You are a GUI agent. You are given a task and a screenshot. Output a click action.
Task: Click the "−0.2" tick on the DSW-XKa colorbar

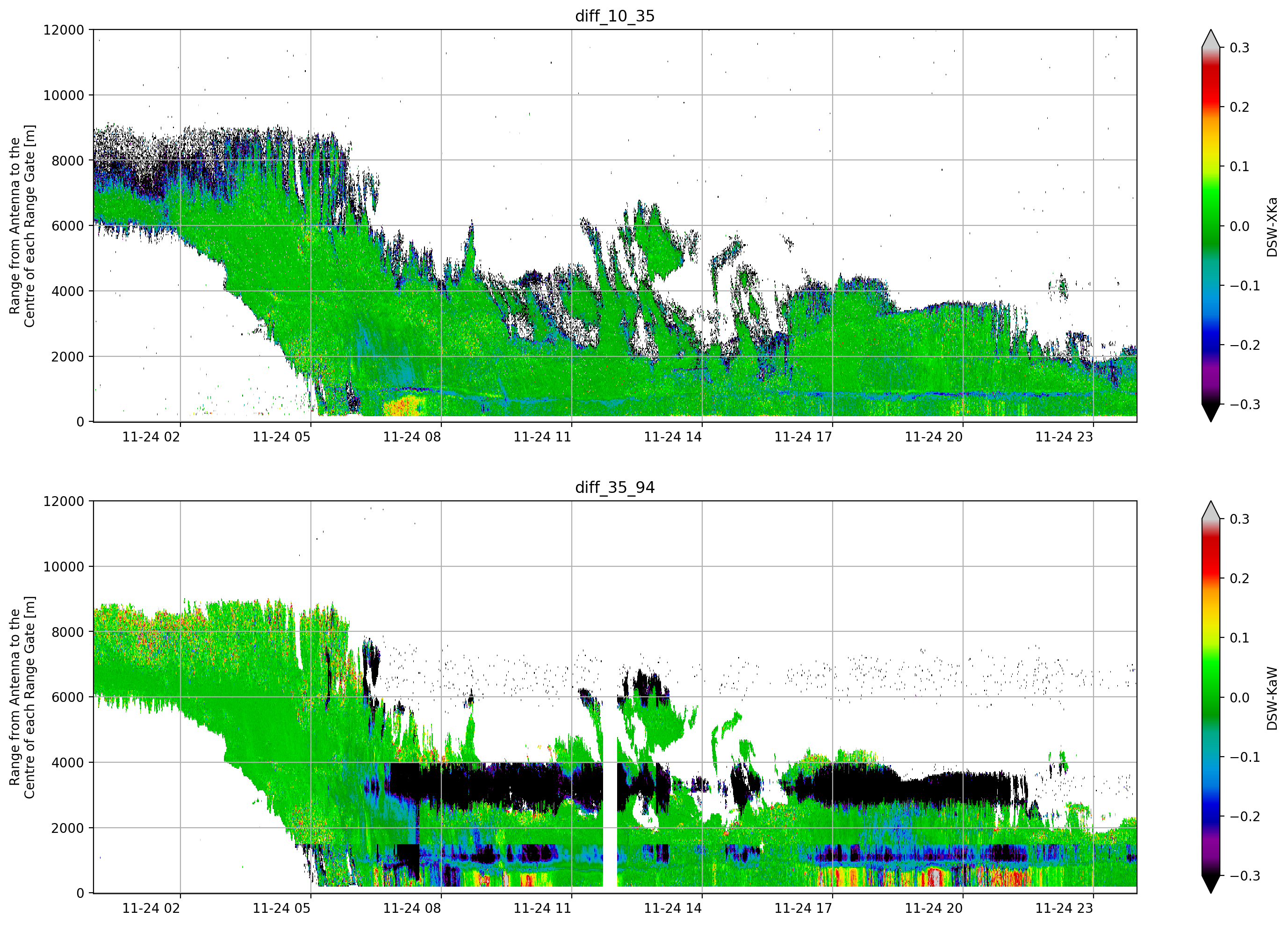pyautogui.click(x=1245, y=346)
